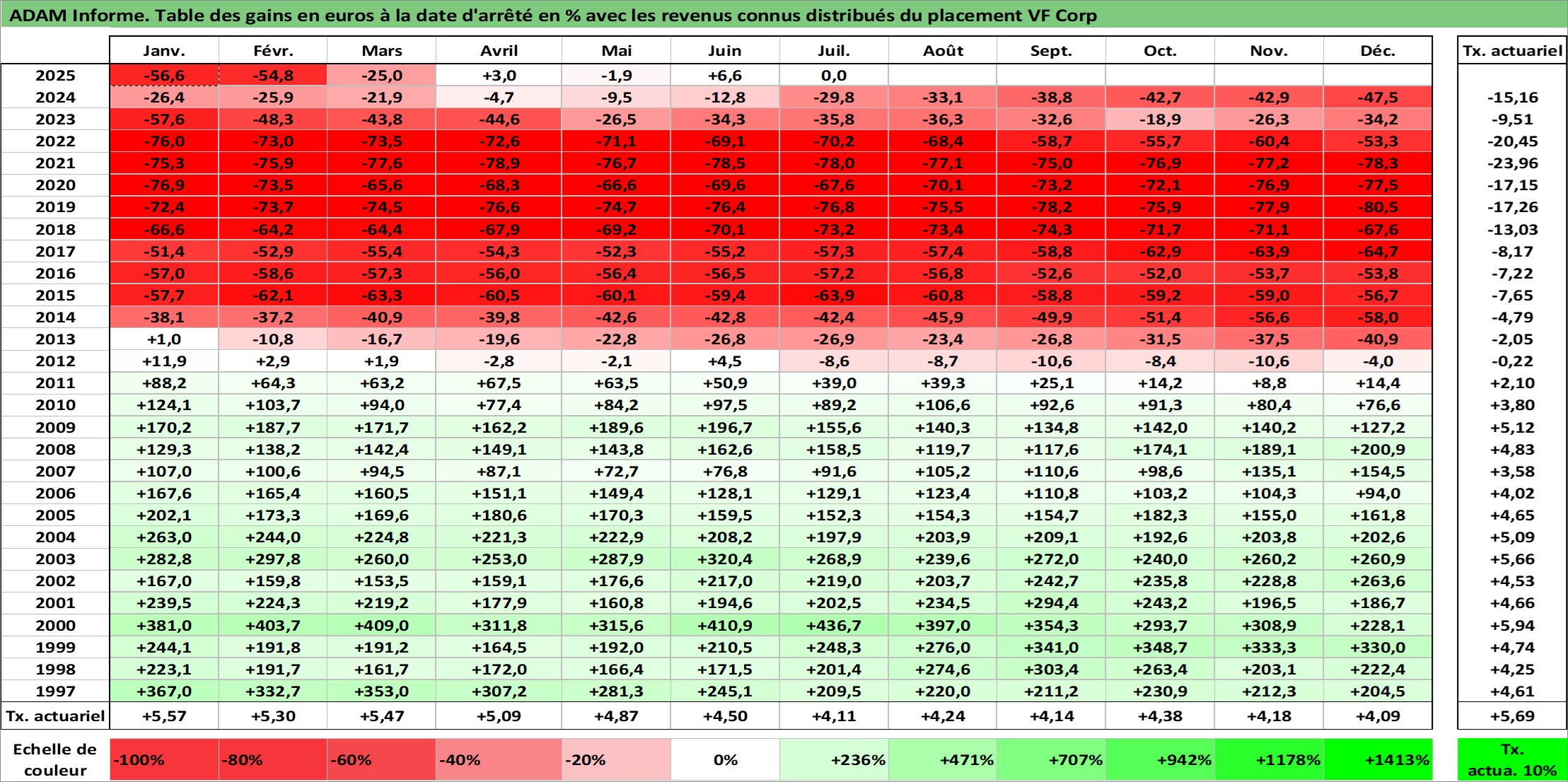Click the -47,5 cell for December 2024
Viewport: 1568px width, 782px height.
1378,97
